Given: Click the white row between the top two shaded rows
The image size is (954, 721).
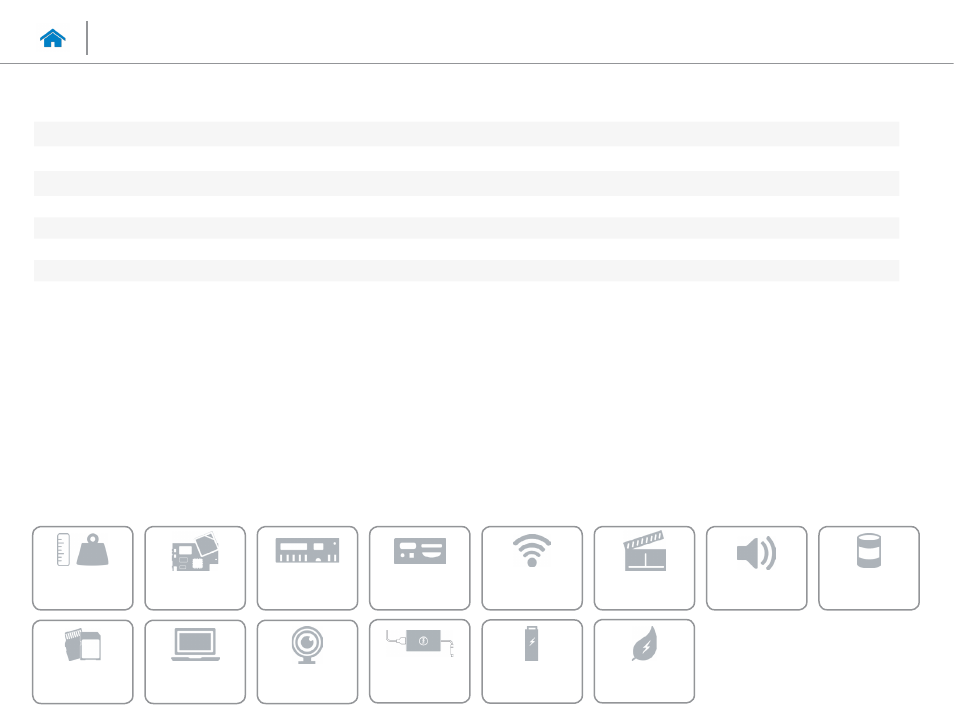Looking at the screenshot, I should (467, 159).
